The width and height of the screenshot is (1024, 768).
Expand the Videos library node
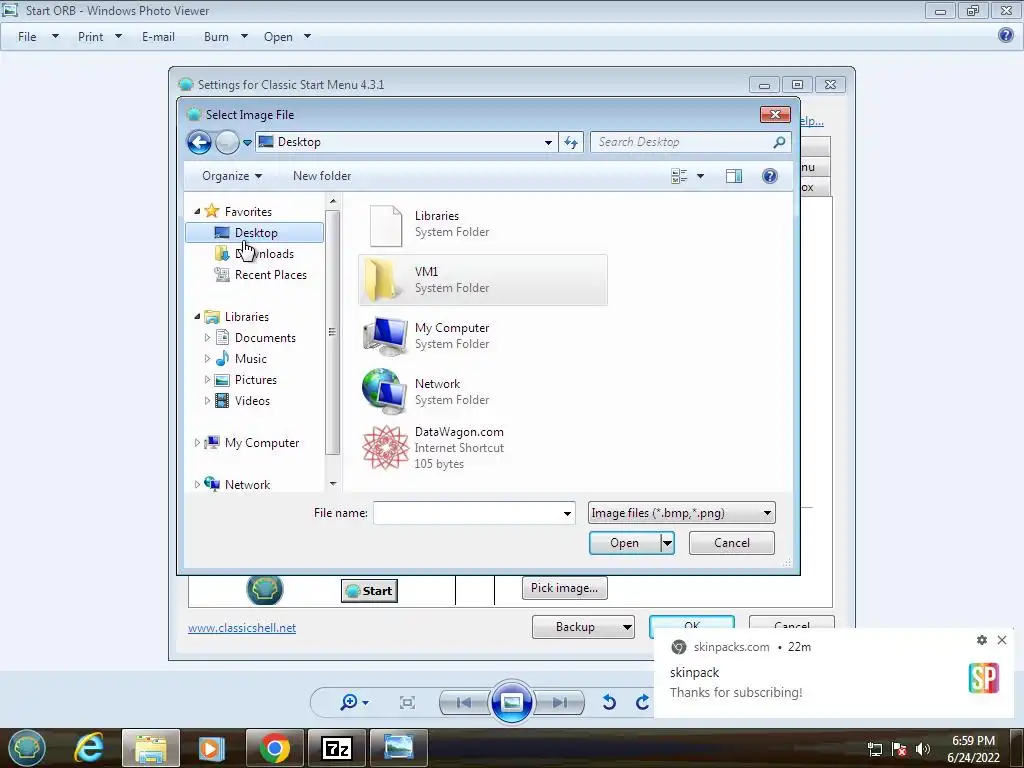coord(208,400)
